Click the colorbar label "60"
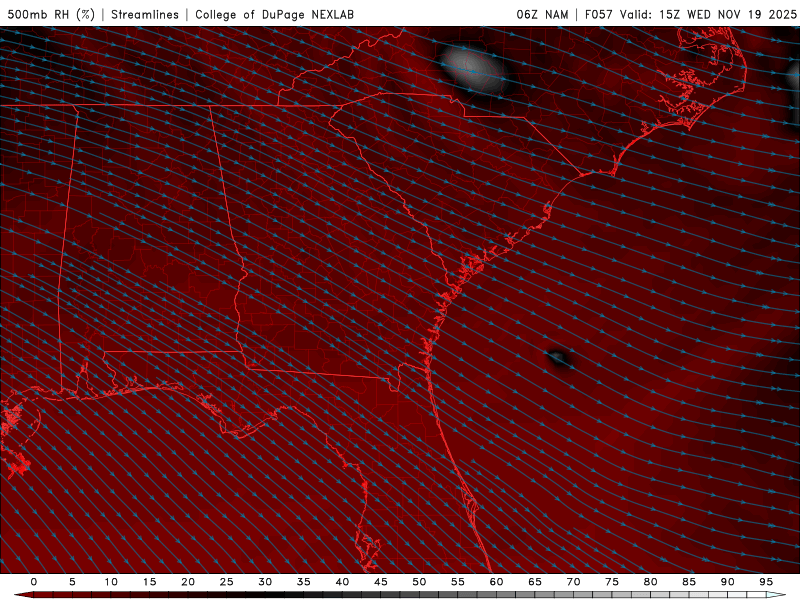 pos(496,582)
